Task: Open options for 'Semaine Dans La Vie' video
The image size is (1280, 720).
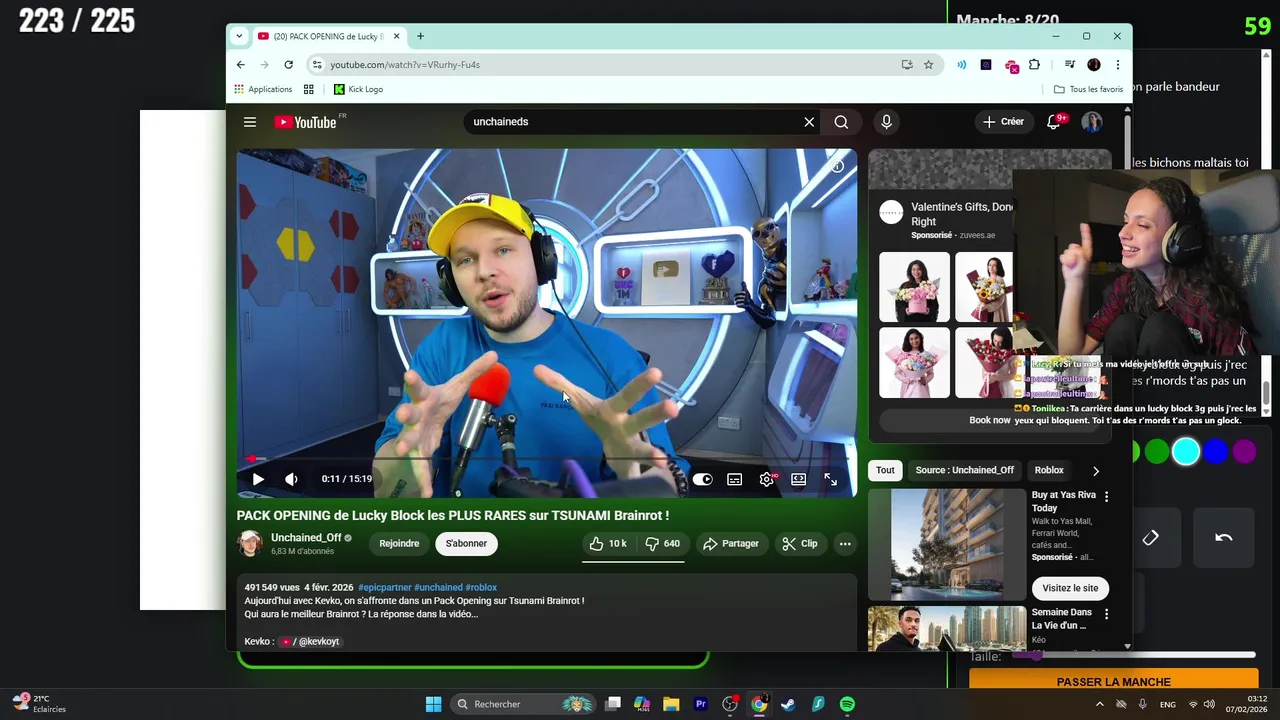Action: [1106, 613]
